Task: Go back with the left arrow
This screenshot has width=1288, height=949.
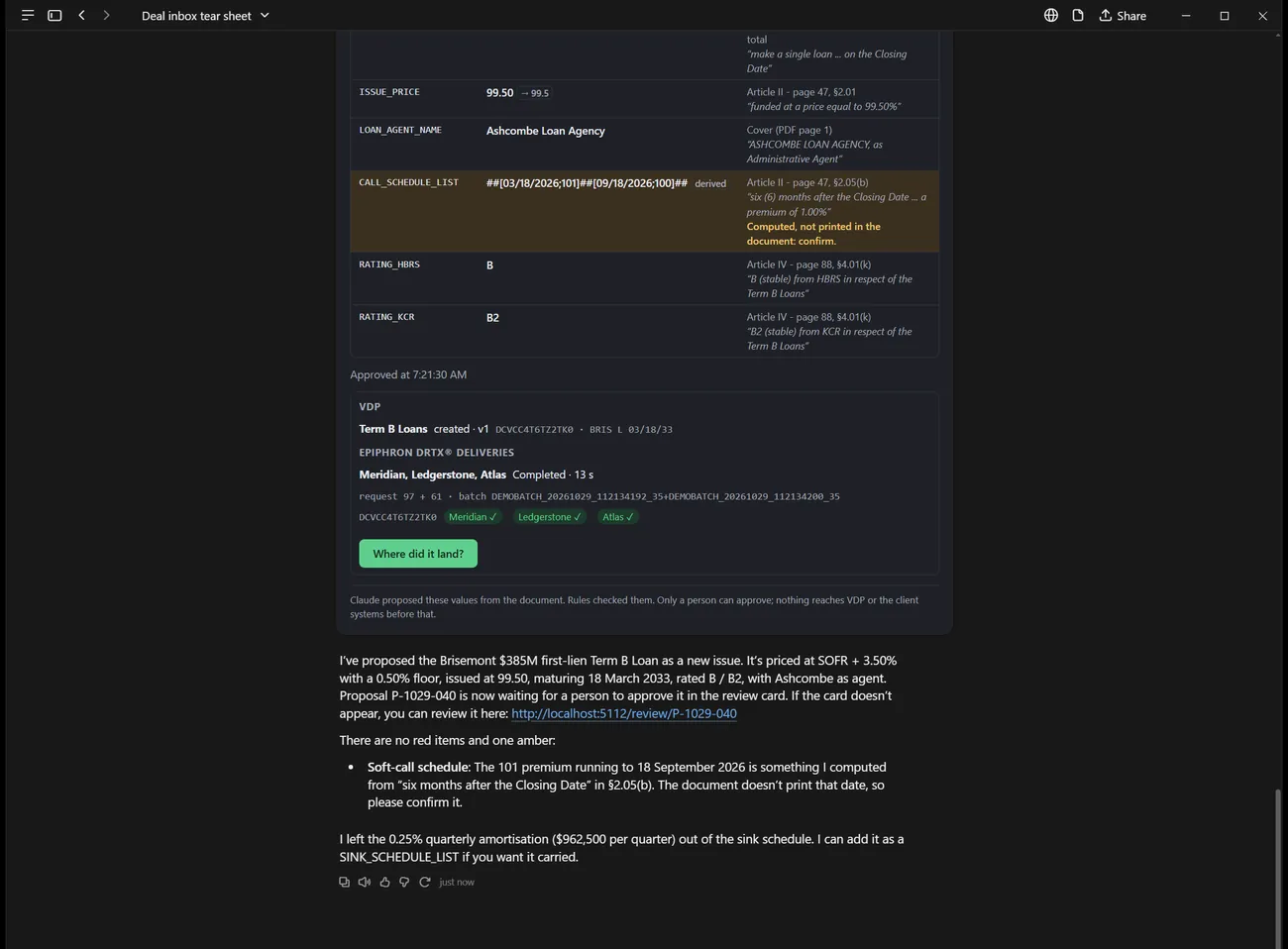Action: pos(81,16)
